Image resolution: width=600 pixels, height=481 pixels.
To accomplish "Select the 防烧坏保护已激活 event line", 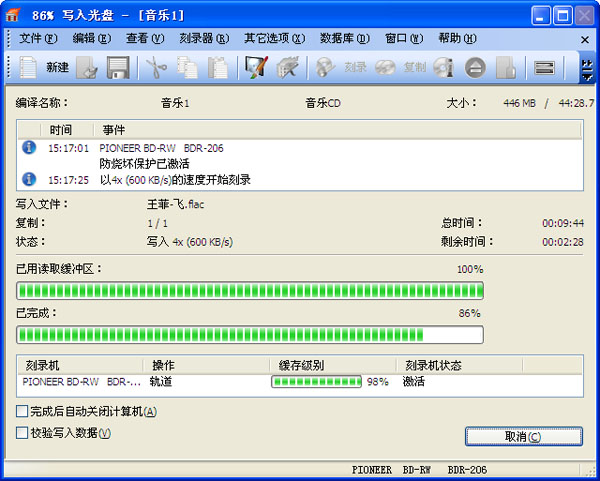I will pyautogui.click(x=144, y=164).
